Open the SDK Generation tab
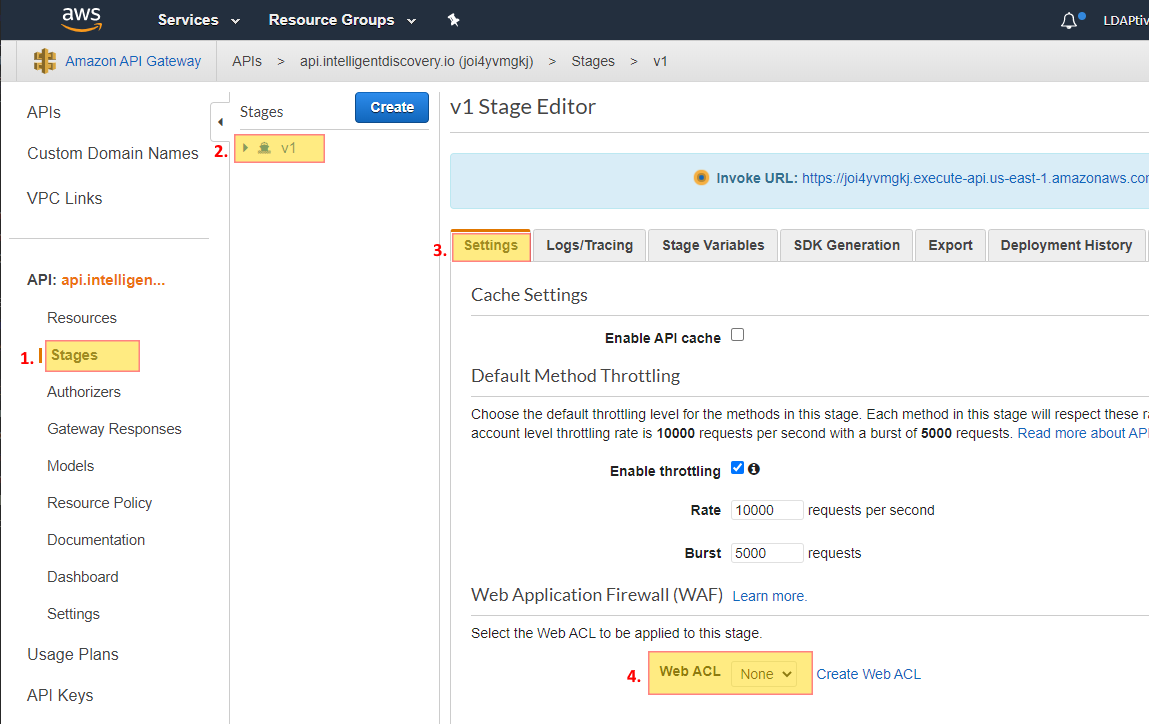Image resolution: width=1149 pixels, height=724 pixels. pos(846,245)
